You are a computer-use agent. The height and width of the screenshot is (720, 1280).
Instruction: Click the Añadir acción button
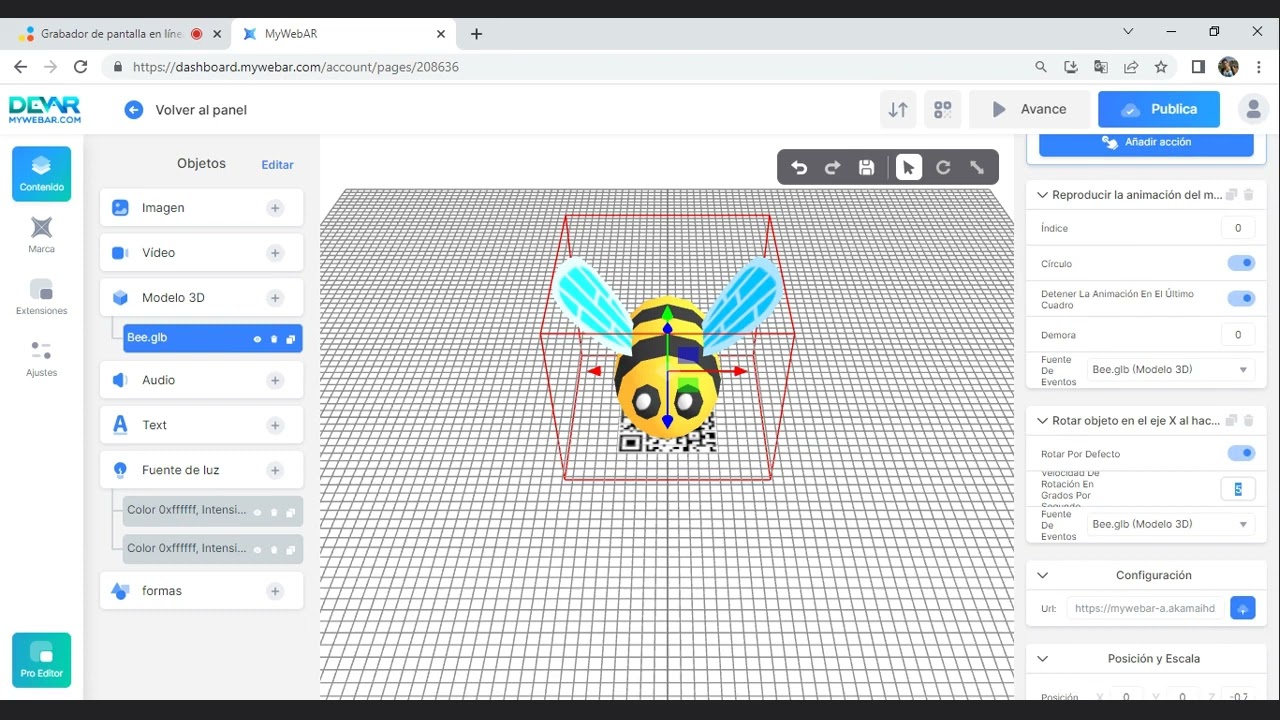coord(1146,143)
